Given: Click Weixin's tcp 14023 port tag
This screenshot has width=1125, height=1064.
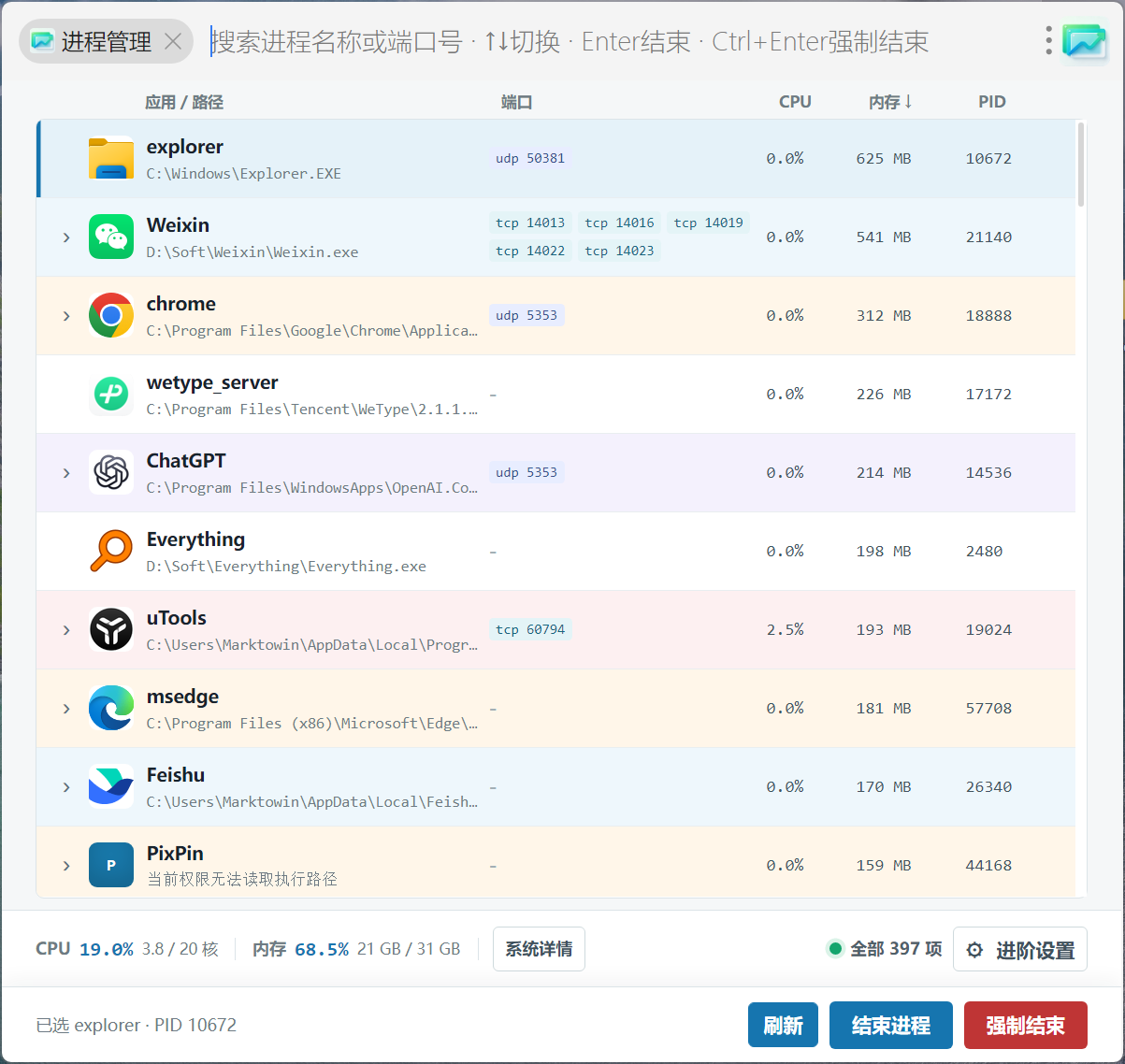Looking at the screenshot, I should pyautogui.click(x=619, y=251).
